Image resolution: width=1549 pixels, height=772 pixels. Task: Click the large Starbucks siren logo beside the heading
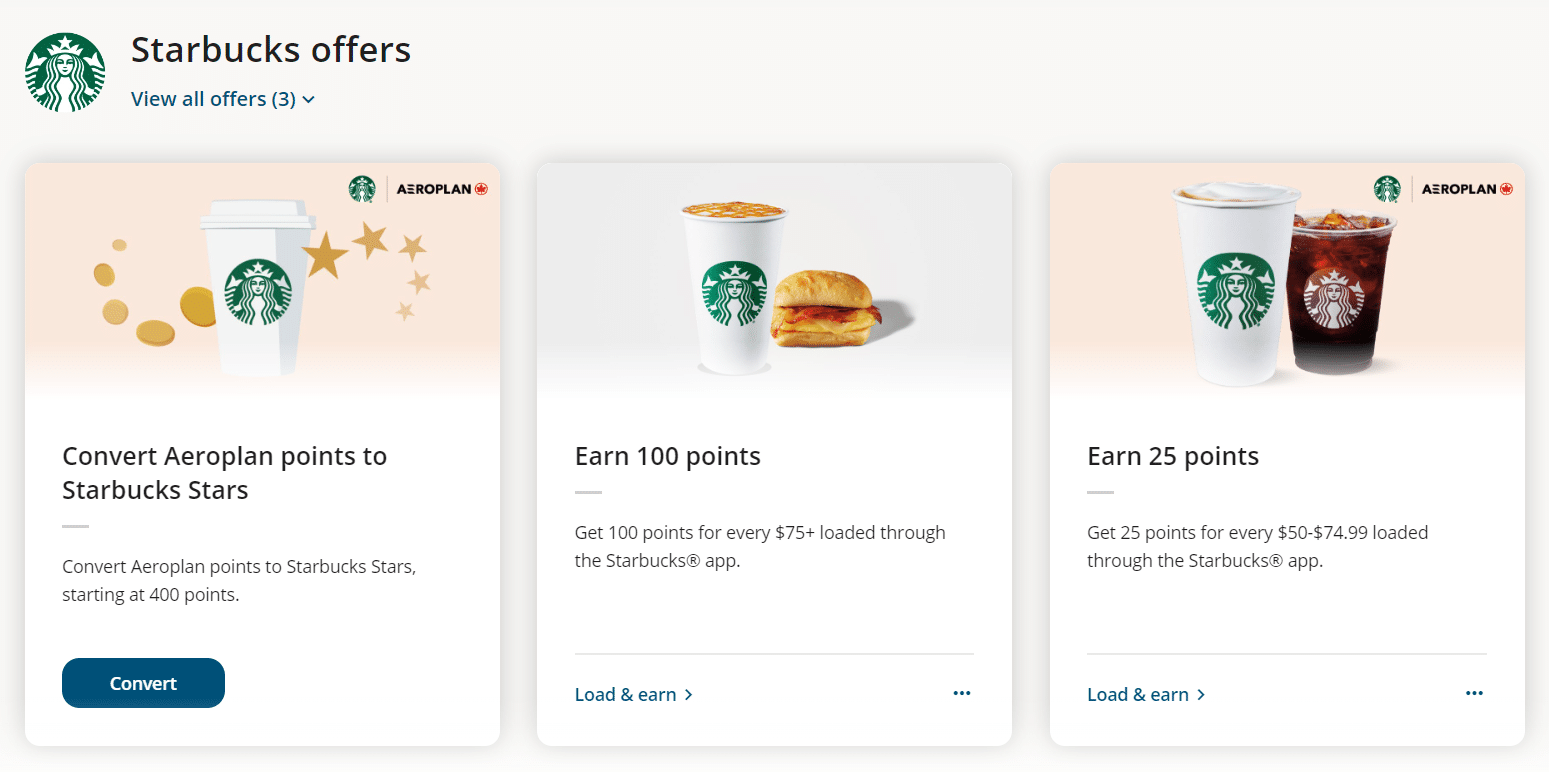pyautogui.click(x=65, y=72)
